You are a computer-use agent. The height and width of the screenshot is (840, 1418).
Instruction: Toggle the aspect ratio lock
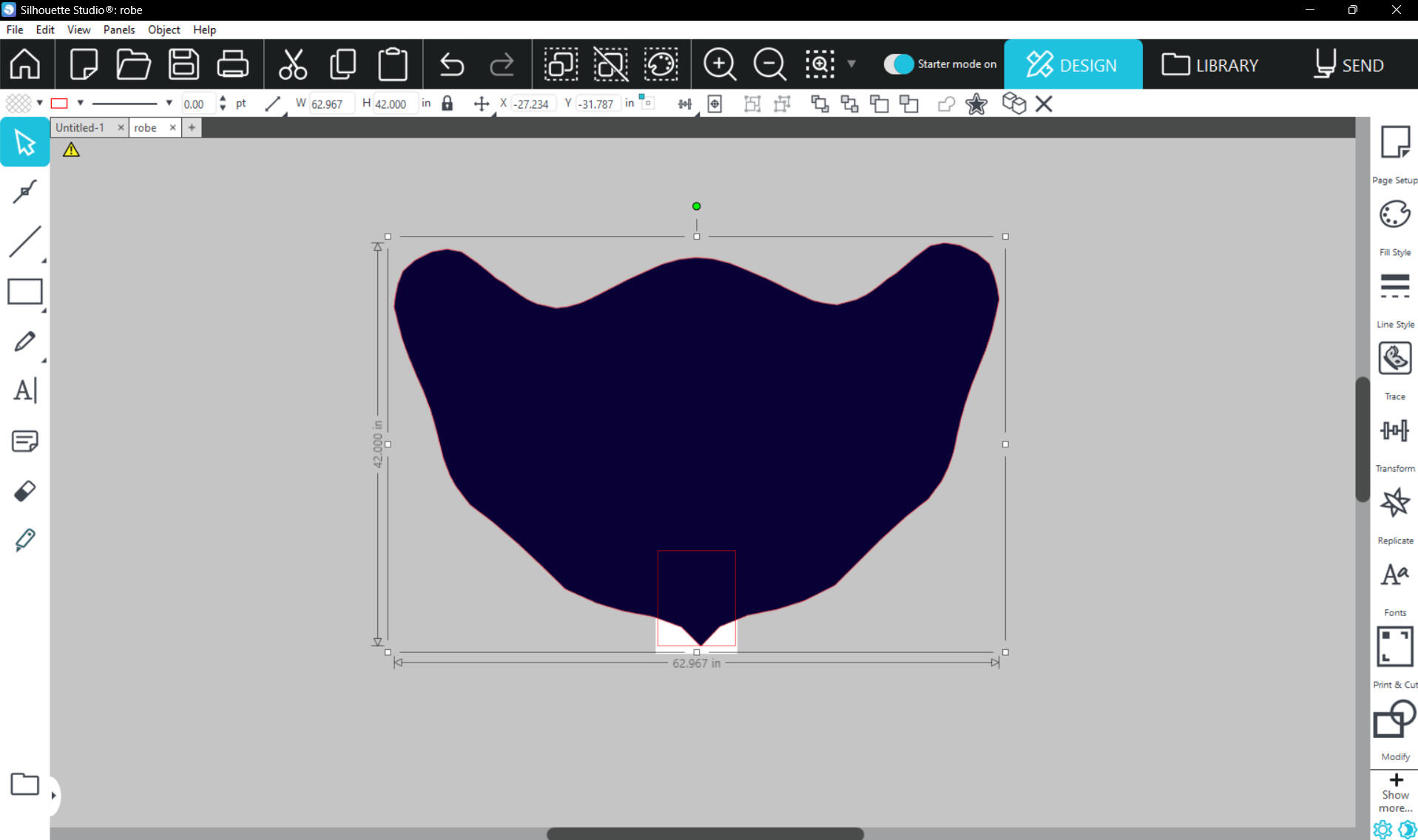click(447, 104)
